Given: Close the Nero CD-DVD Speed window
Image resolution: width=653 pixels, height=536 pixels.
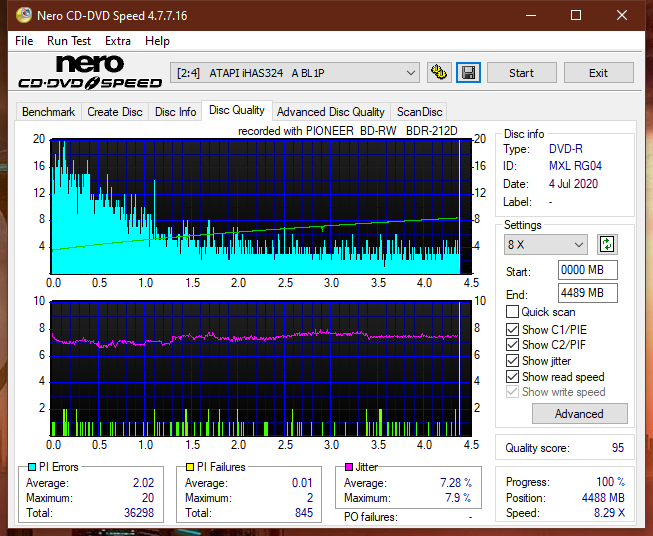Looking at the screenshot, I should (x=622, y=15).
